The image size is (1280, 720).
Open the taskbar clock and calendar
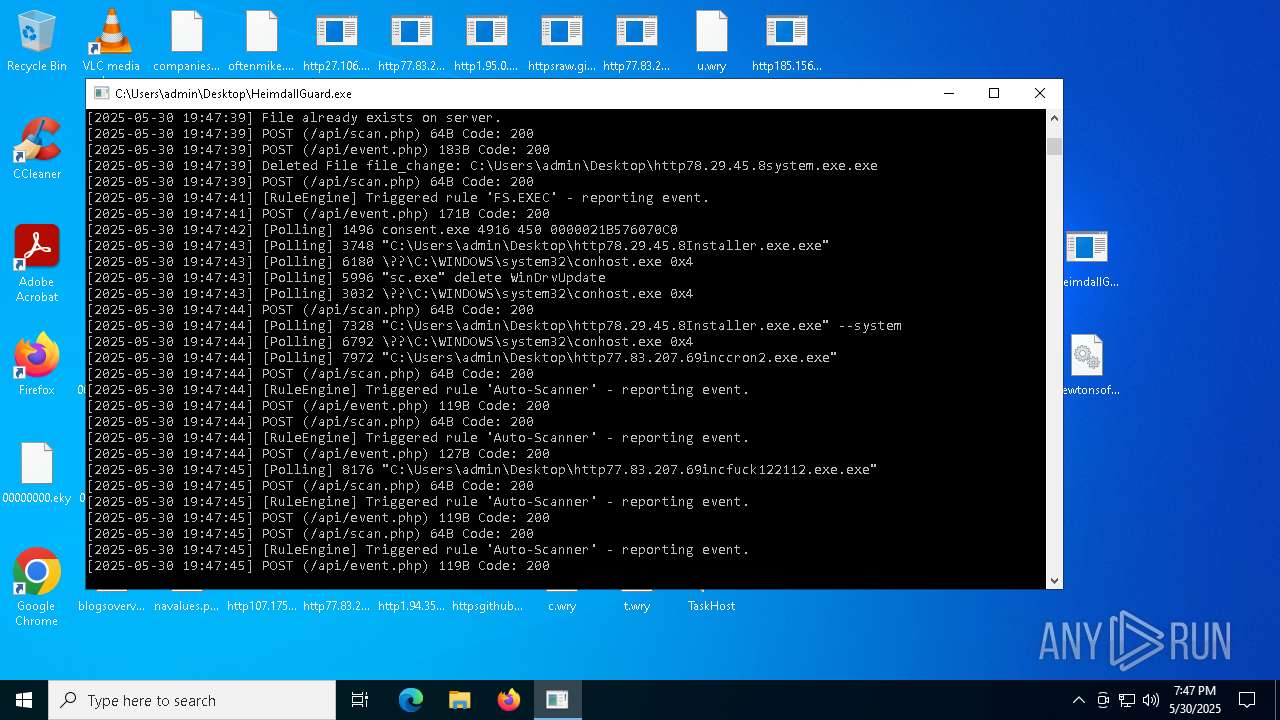pos(1194,700)
